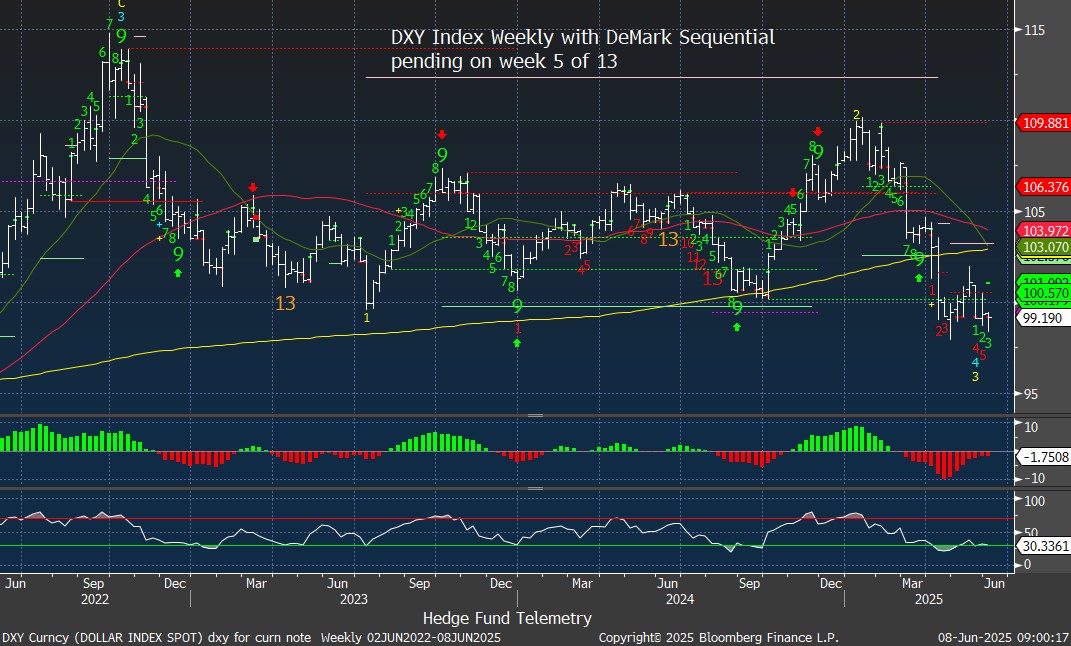
Task: Click the red down arrow above the September 2023 green 9
Action: click(441, 134)
